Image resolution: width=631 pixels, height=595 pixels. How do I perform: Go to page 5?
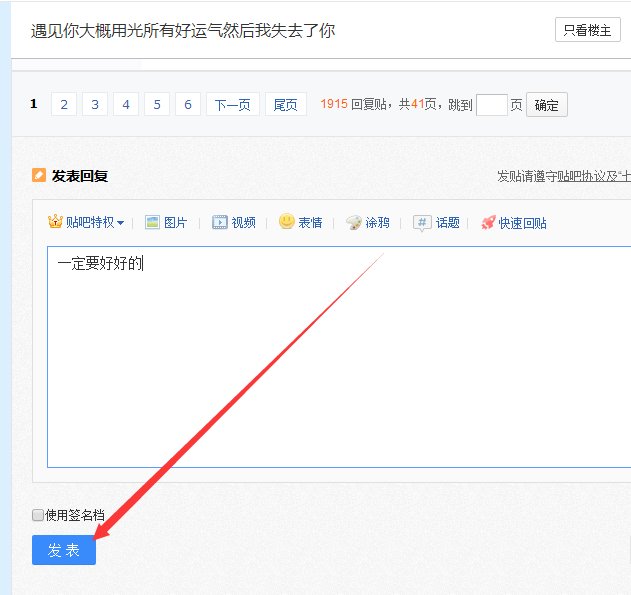click(157, 105)
